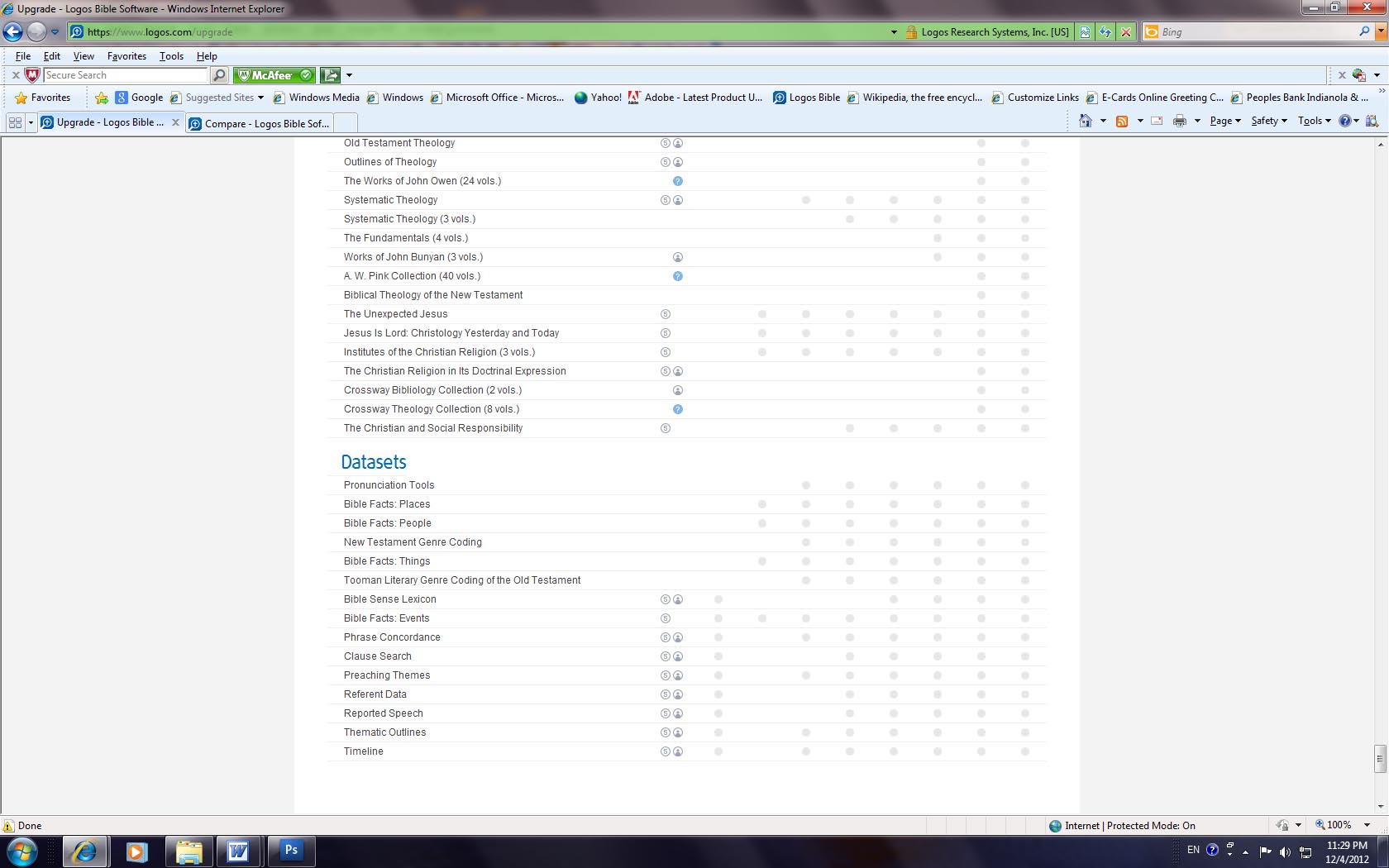
Task: Expand the Suggested Sites dropdown
Action: click(260, 98)
